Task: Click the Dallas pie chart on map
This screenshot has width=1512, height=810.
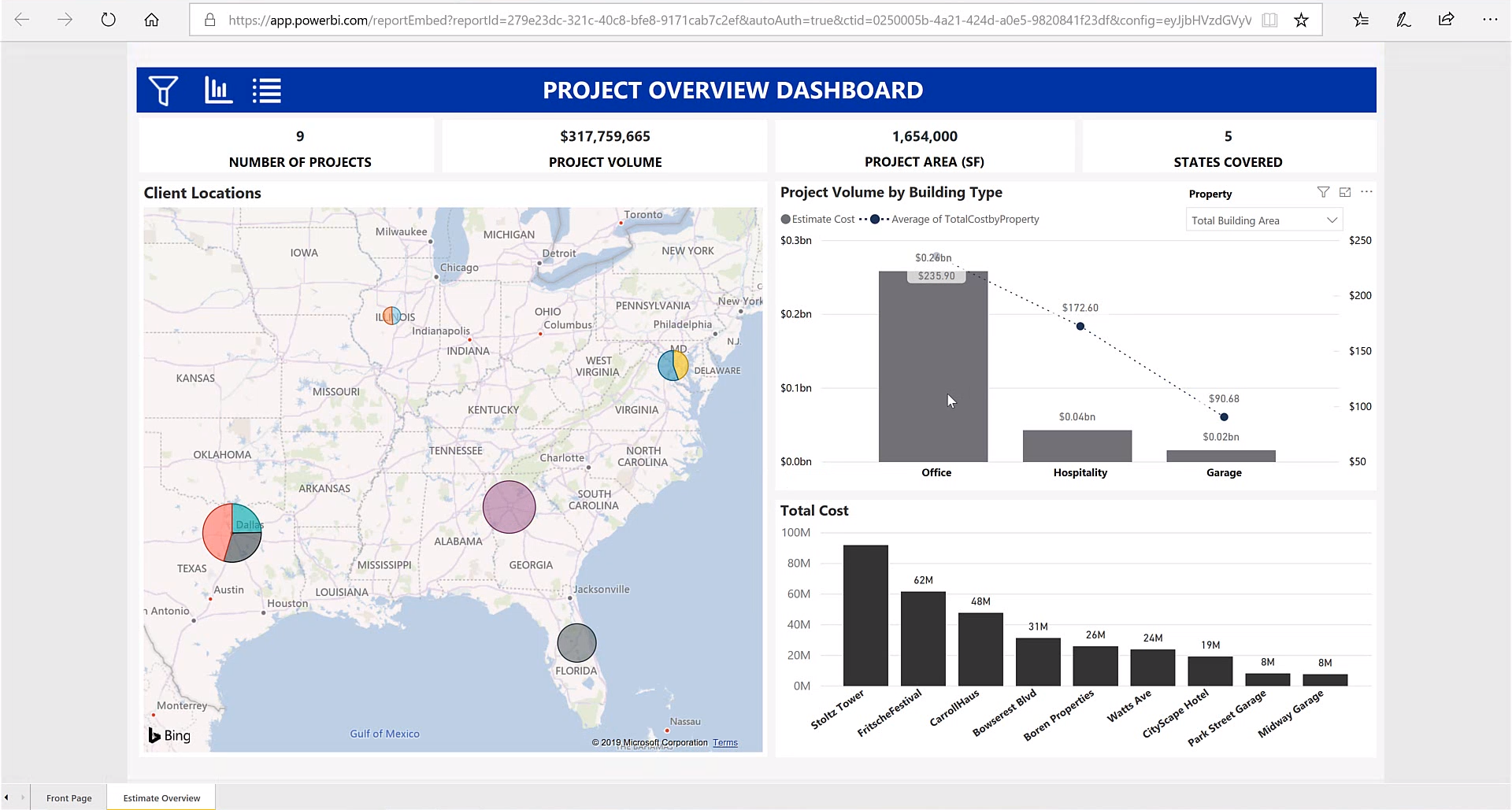Action: click(x=232, y=533)
